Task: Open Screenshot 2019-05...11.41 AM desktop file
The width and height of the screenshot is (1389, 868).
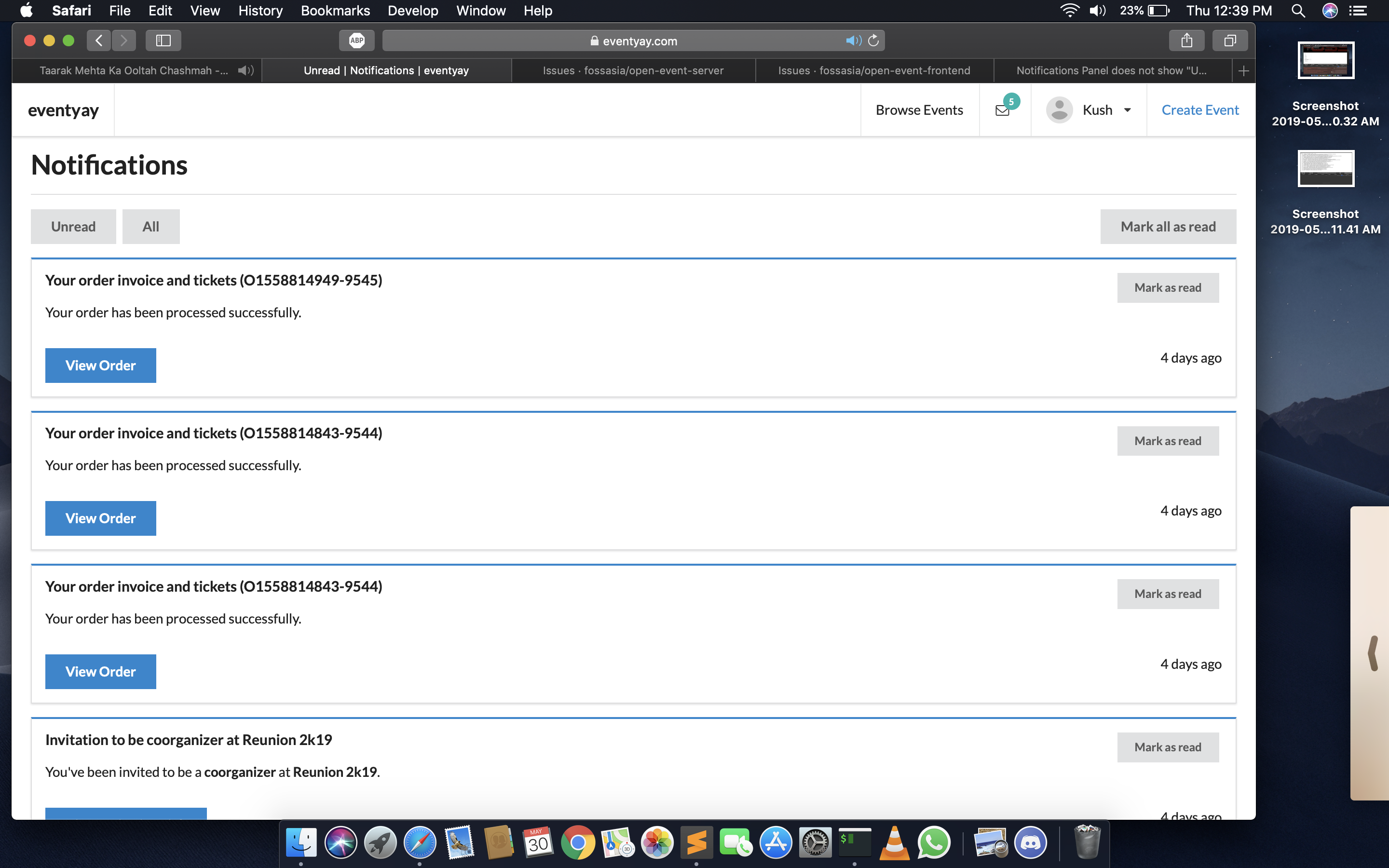Action: [1325, 192]
